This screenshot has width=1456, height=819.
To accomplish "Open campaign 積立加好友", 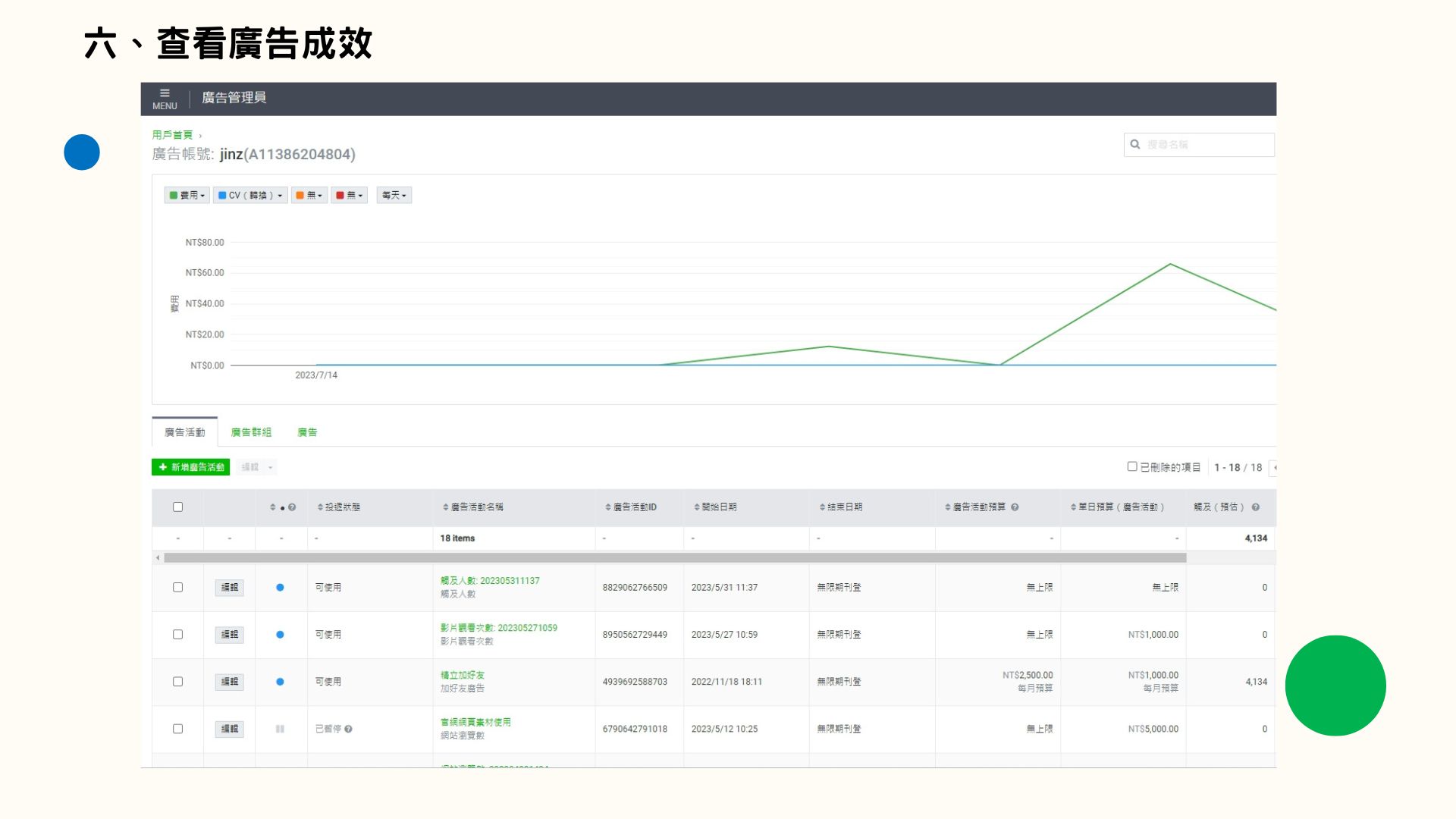I will (x=463, y=675).
